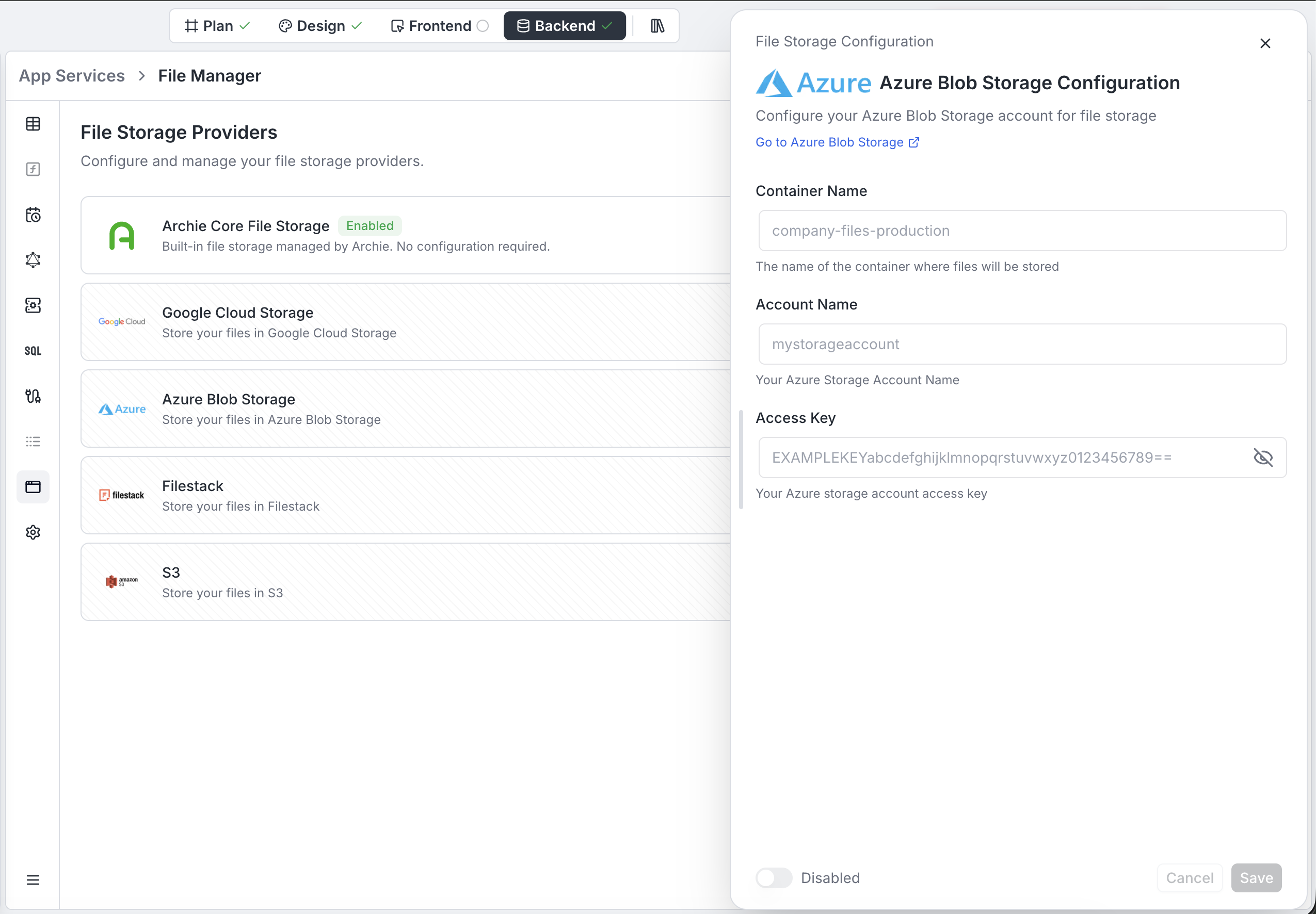Click the File Storage Providers heading

pos(179,132)
